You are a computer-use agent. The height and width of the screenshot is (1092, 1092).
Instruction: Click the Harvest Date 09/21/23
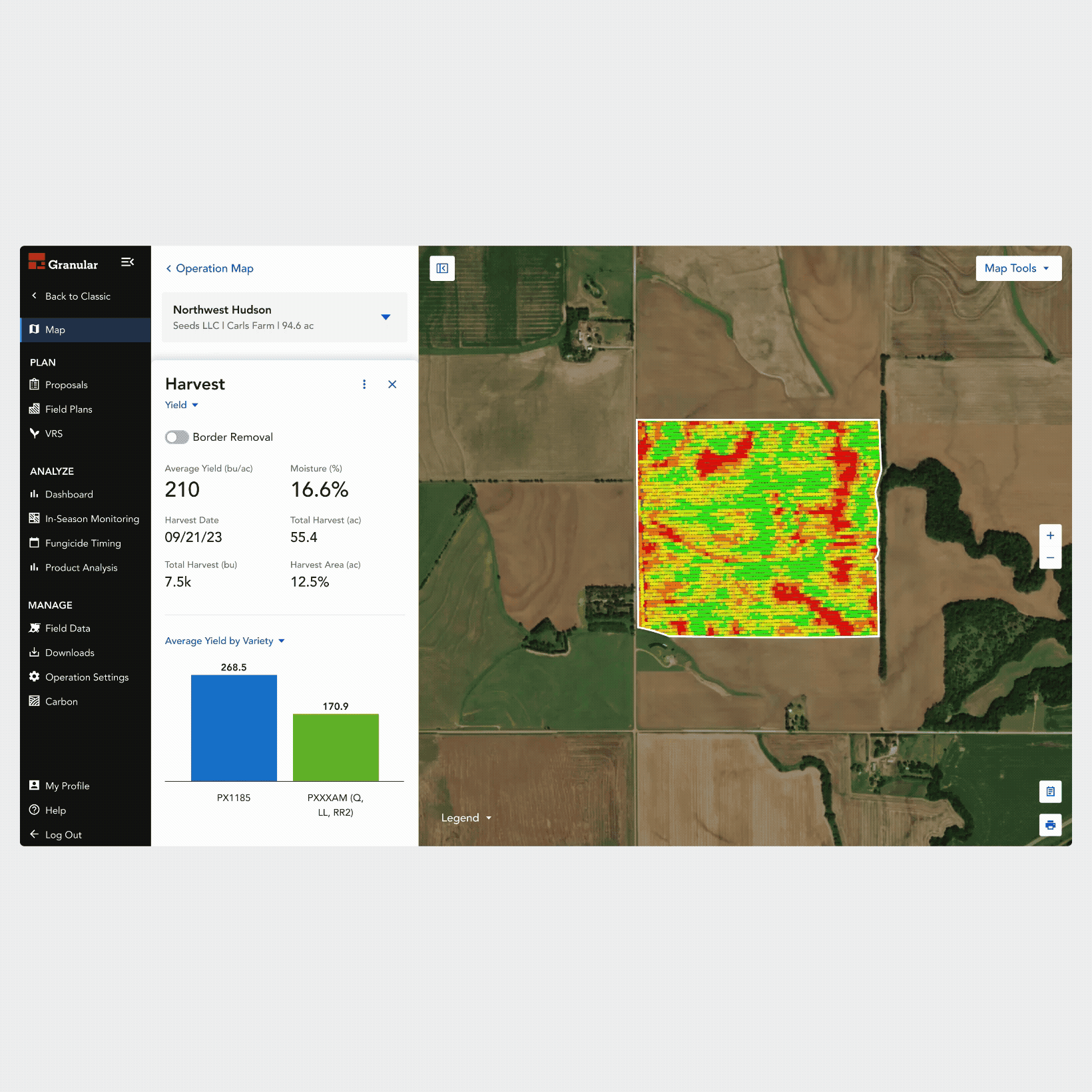pos(194,537)
